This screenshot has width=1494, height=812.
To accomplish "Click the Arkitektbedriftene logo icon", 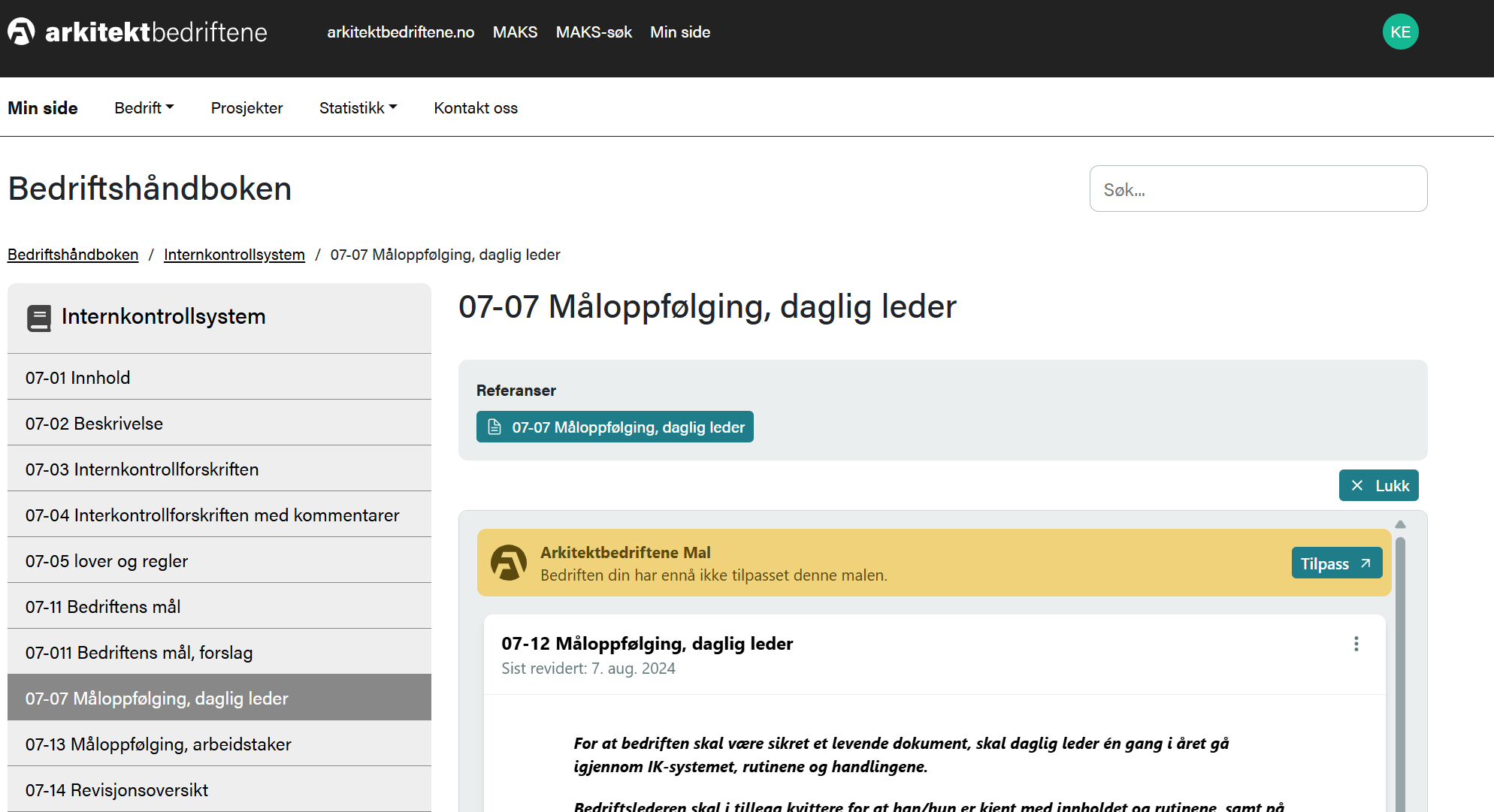I will (x=21, y=32).
